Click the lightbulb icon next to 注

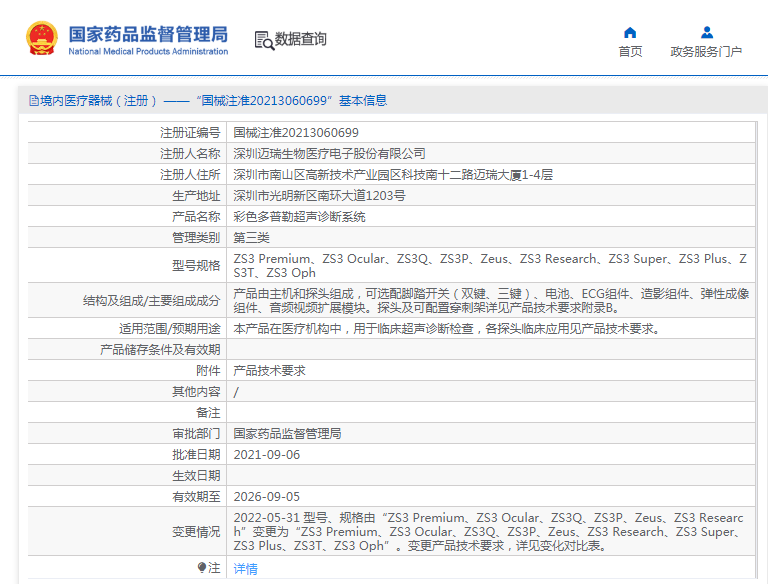pyautogui.click(x=202, y=567)
